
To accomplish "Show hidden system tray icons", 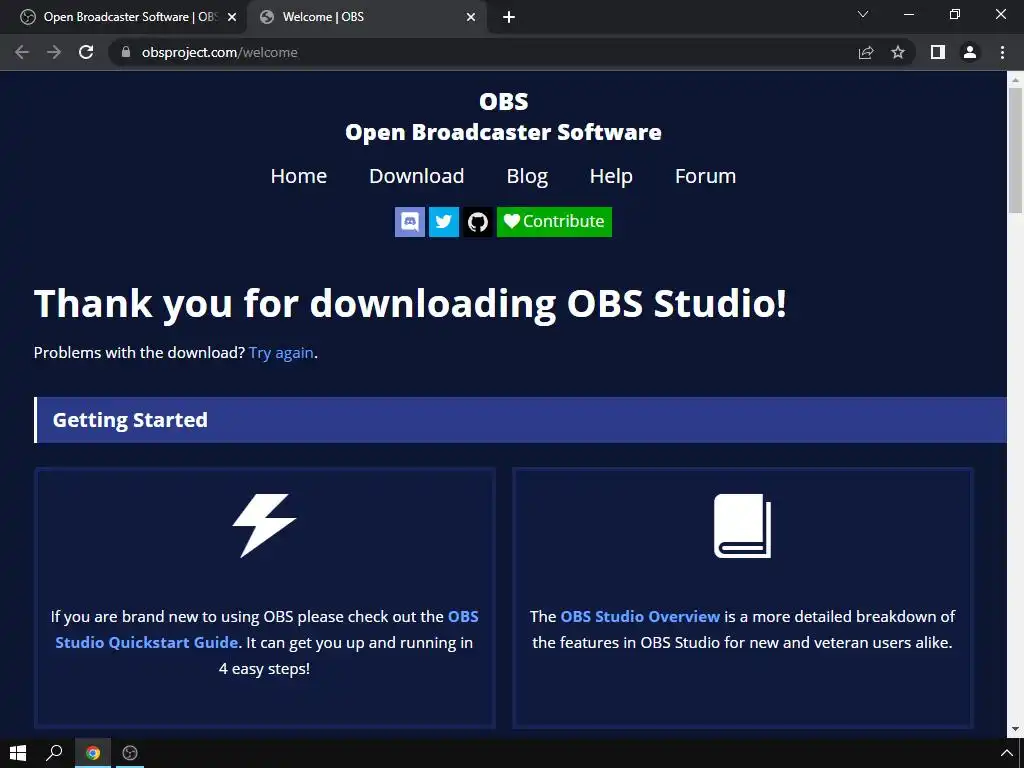I will tap(1006, 753).
